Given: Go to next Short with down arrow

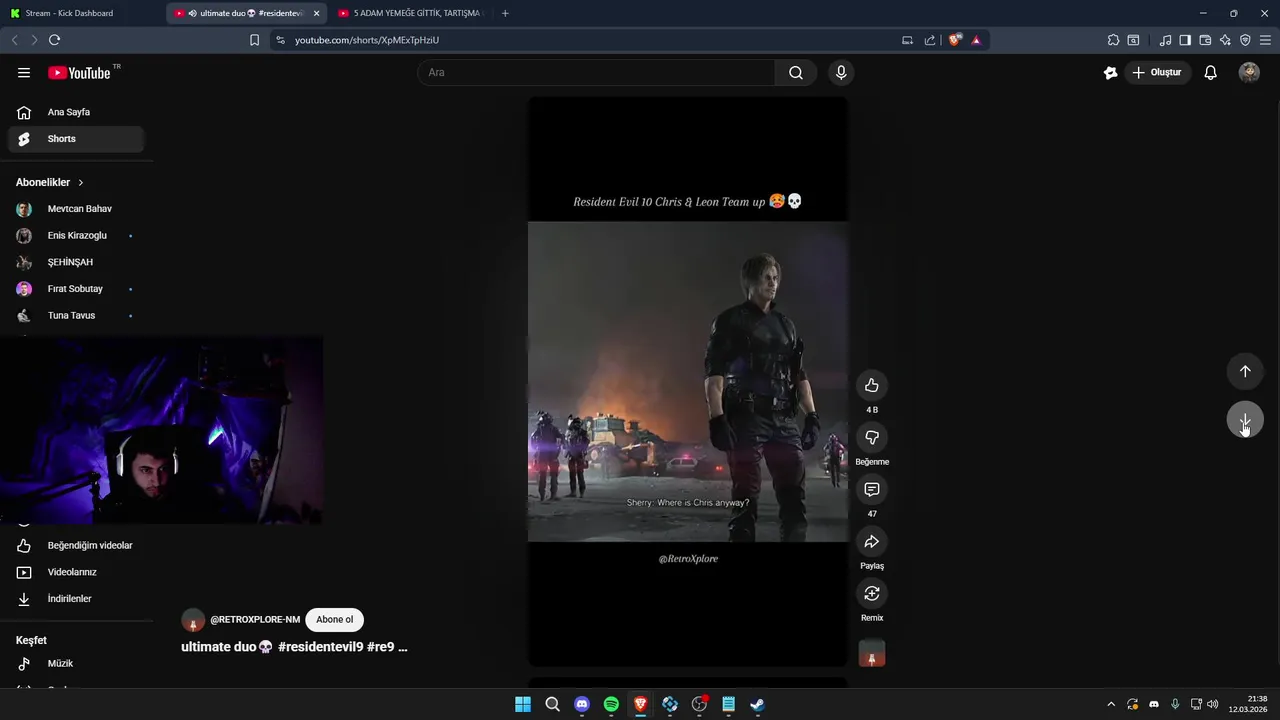Looking at the screenshot, I should click(1245, 421).
